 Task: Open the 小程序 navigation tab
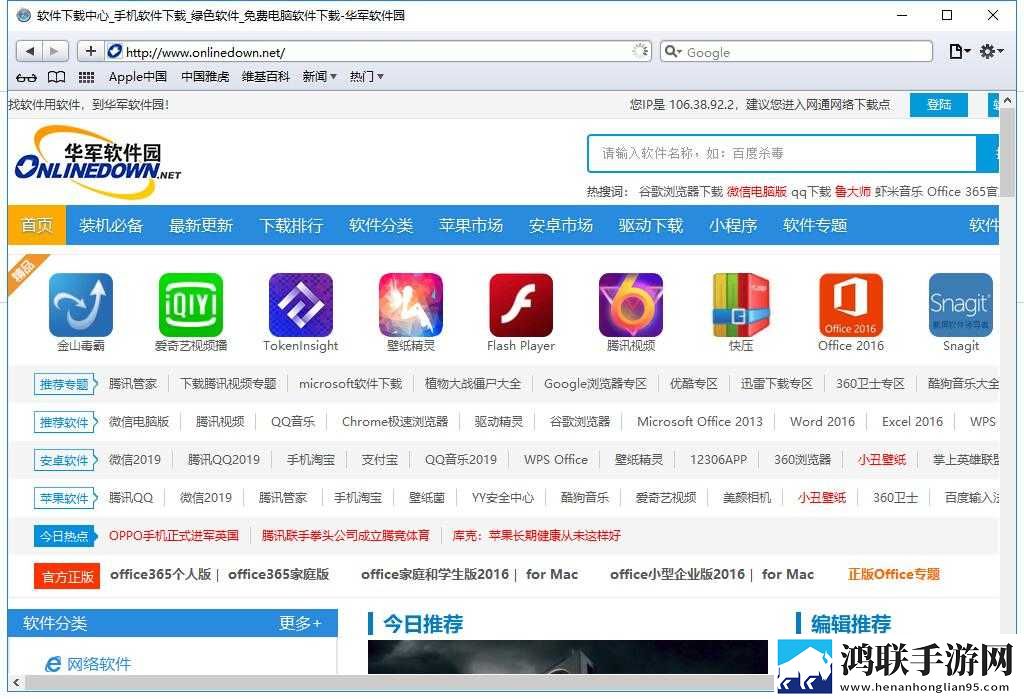pos(733,225)
